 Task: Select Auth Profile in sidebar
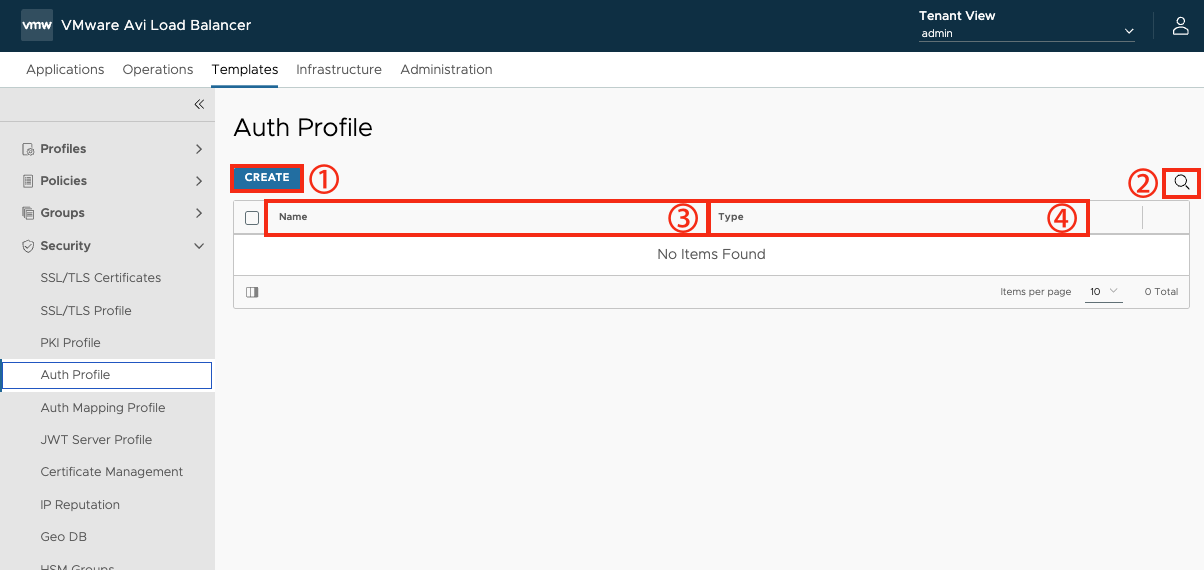coord(107,375)
